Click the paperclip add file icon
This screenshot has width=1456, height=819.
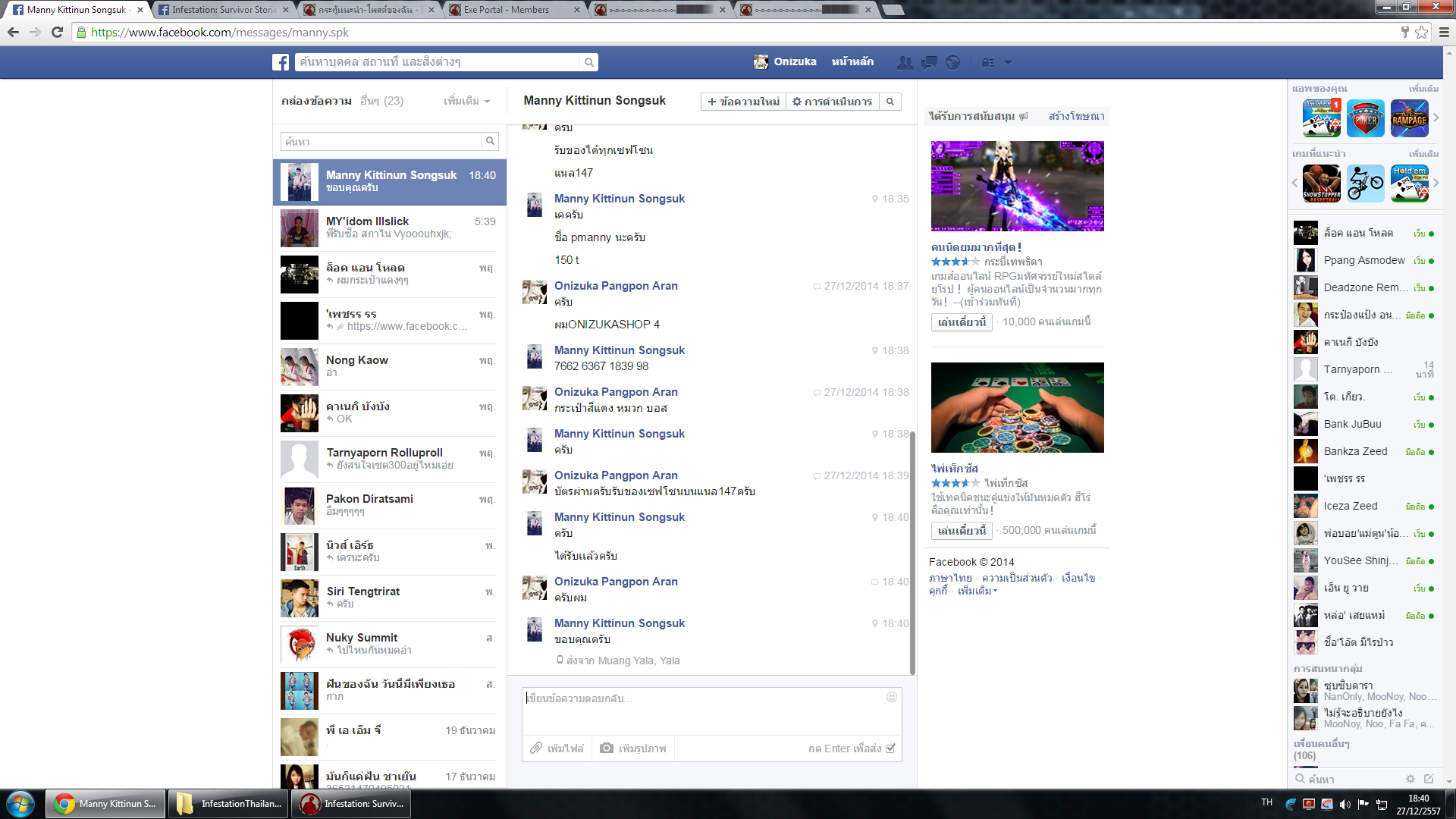[536, 748]
